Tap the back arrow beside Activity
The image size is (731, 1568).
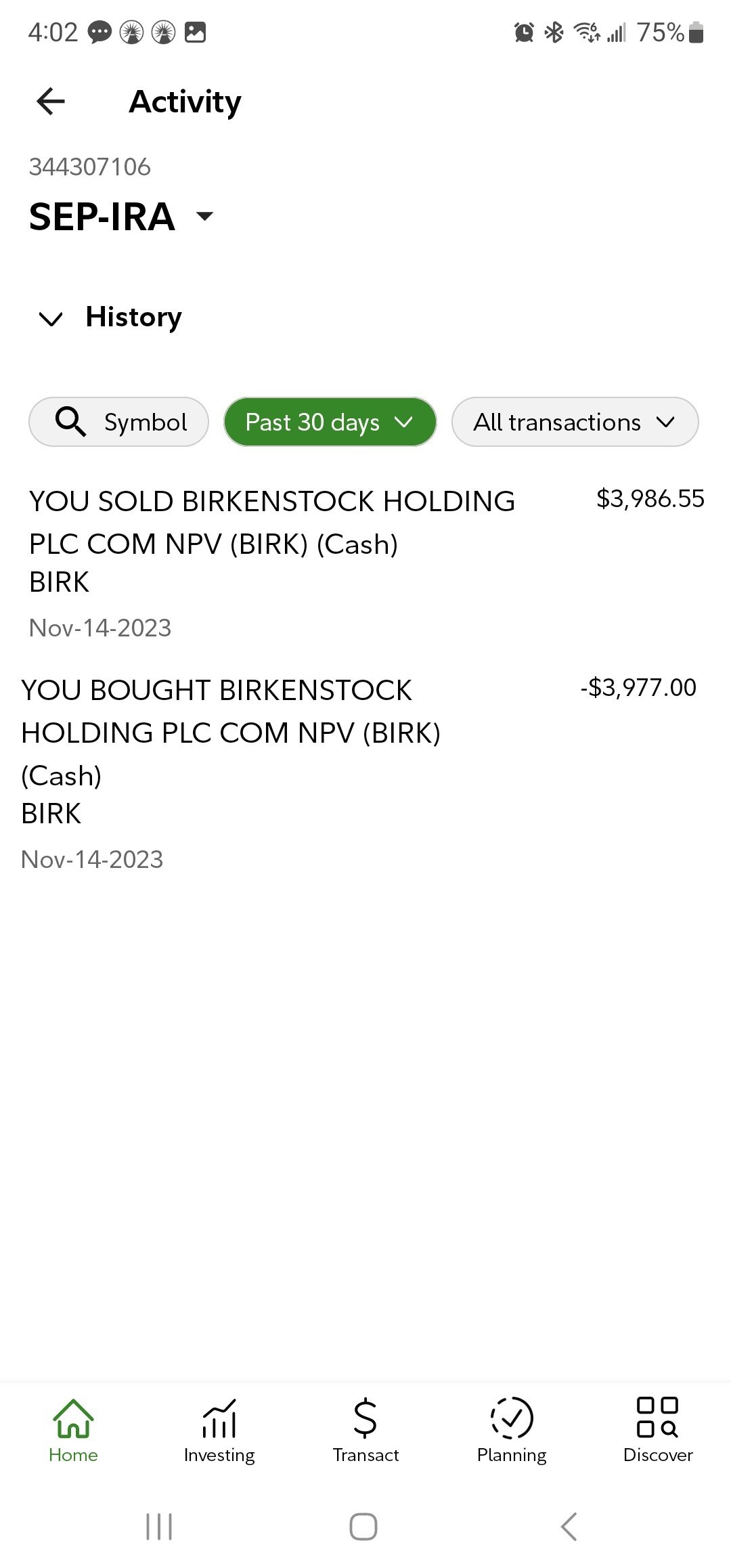[x=51, y=102]
